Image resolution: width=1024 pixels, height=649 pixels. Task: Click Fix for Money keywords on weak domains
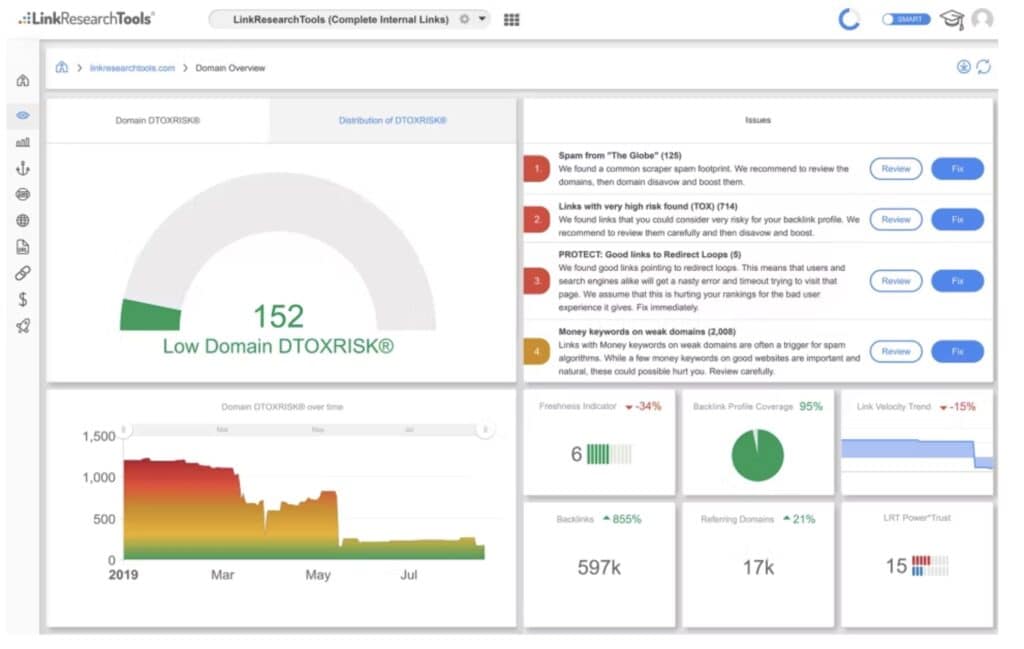click(957, 351)
